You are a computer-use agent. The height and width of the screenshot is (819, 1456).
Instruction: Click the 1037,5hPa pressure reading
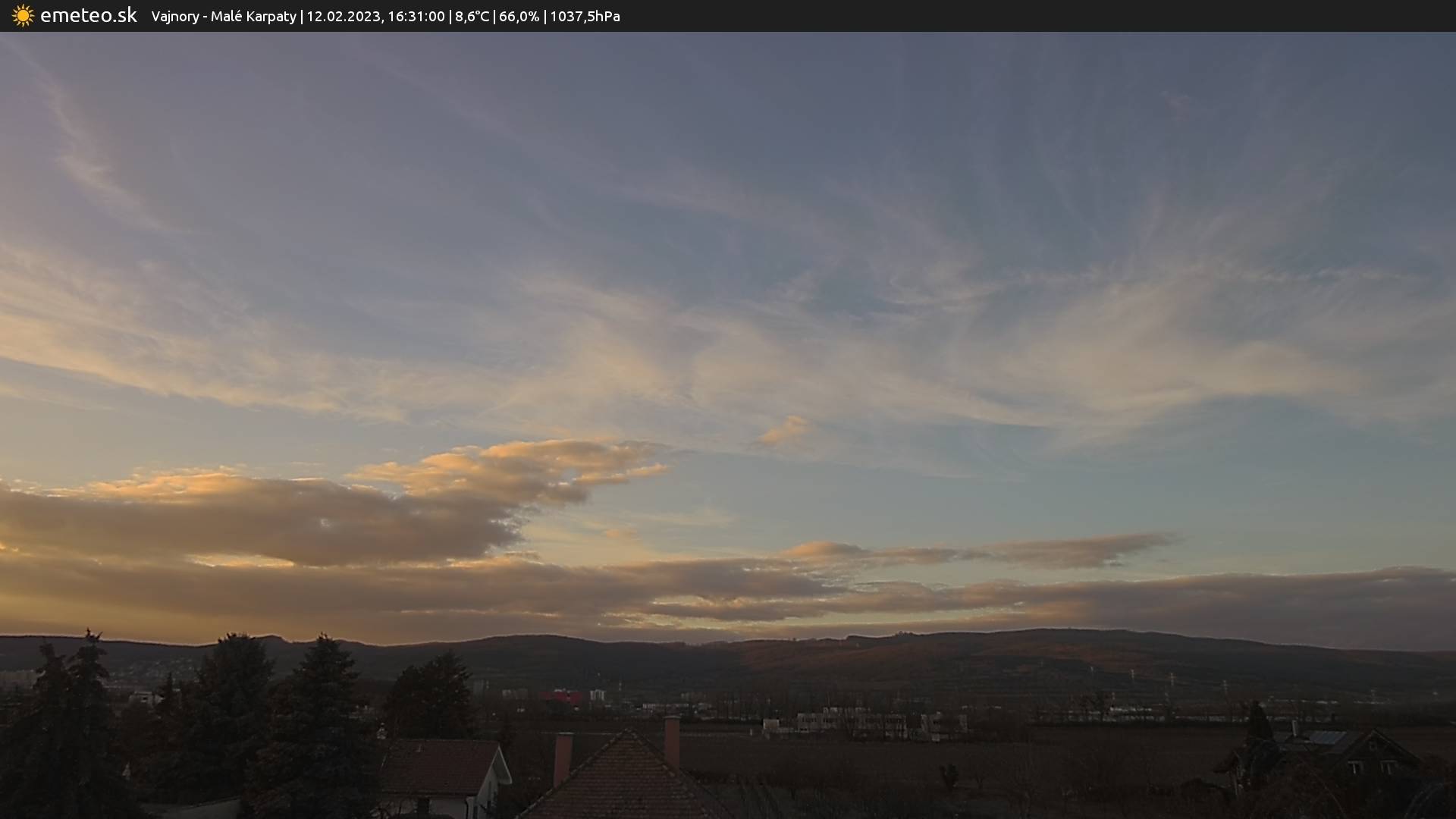(585, 17)
